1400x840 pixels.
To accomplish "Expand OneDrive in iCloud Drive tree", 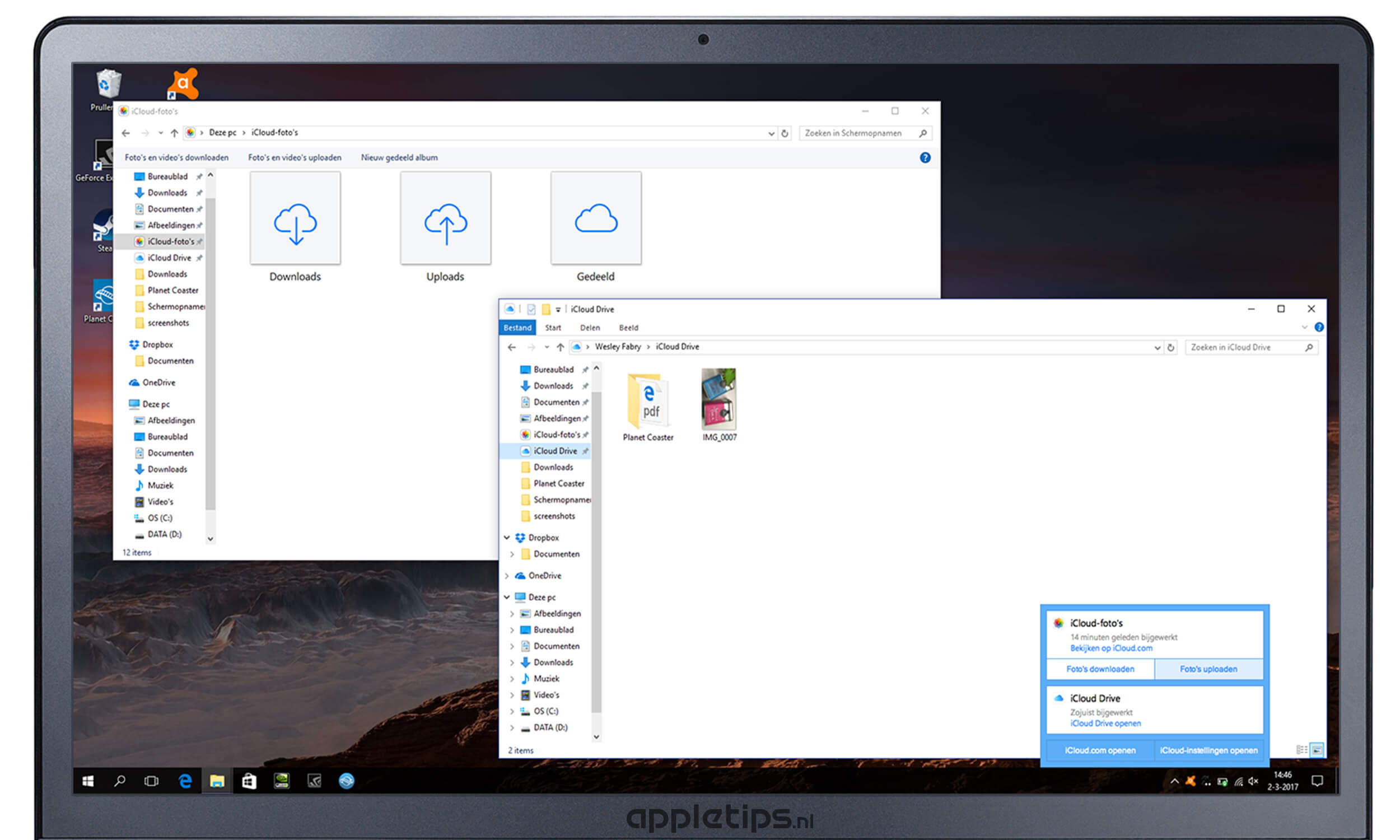I will [507, 576].
